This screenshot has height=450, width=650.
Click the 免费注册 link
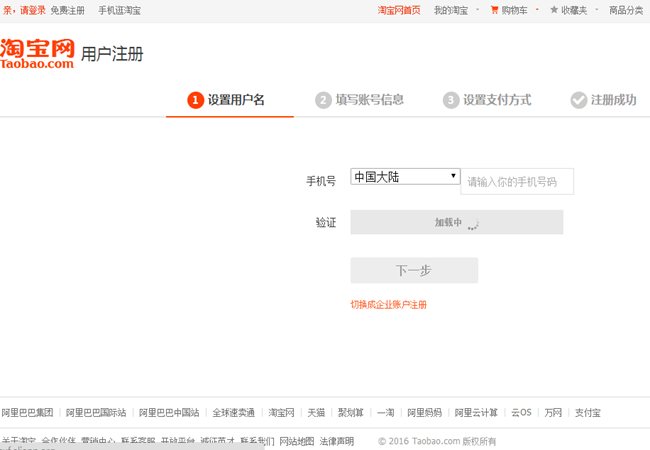[68, 10]
